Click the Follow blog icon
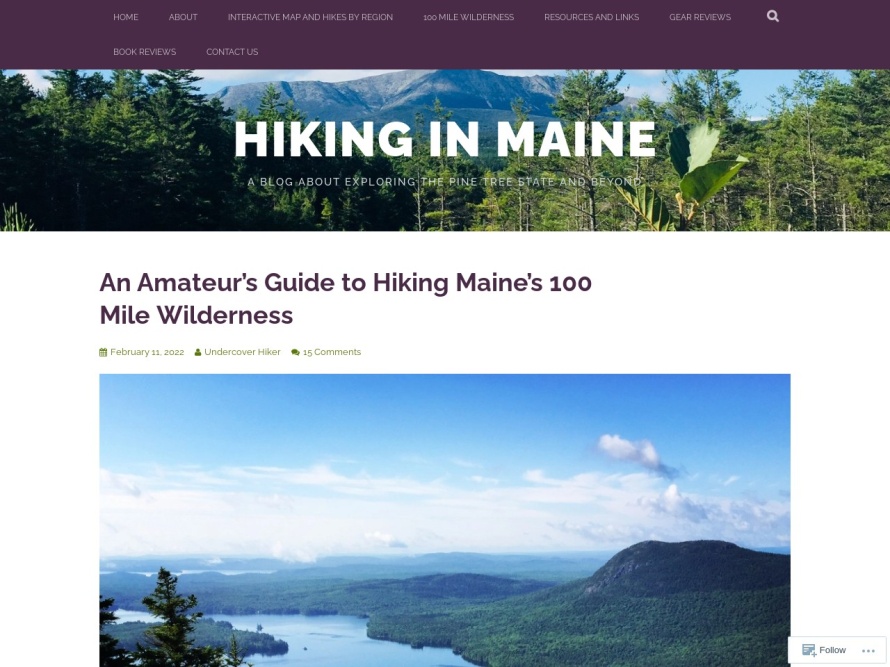The width and height of the screenshot is (890, 667). click(809, 650)
